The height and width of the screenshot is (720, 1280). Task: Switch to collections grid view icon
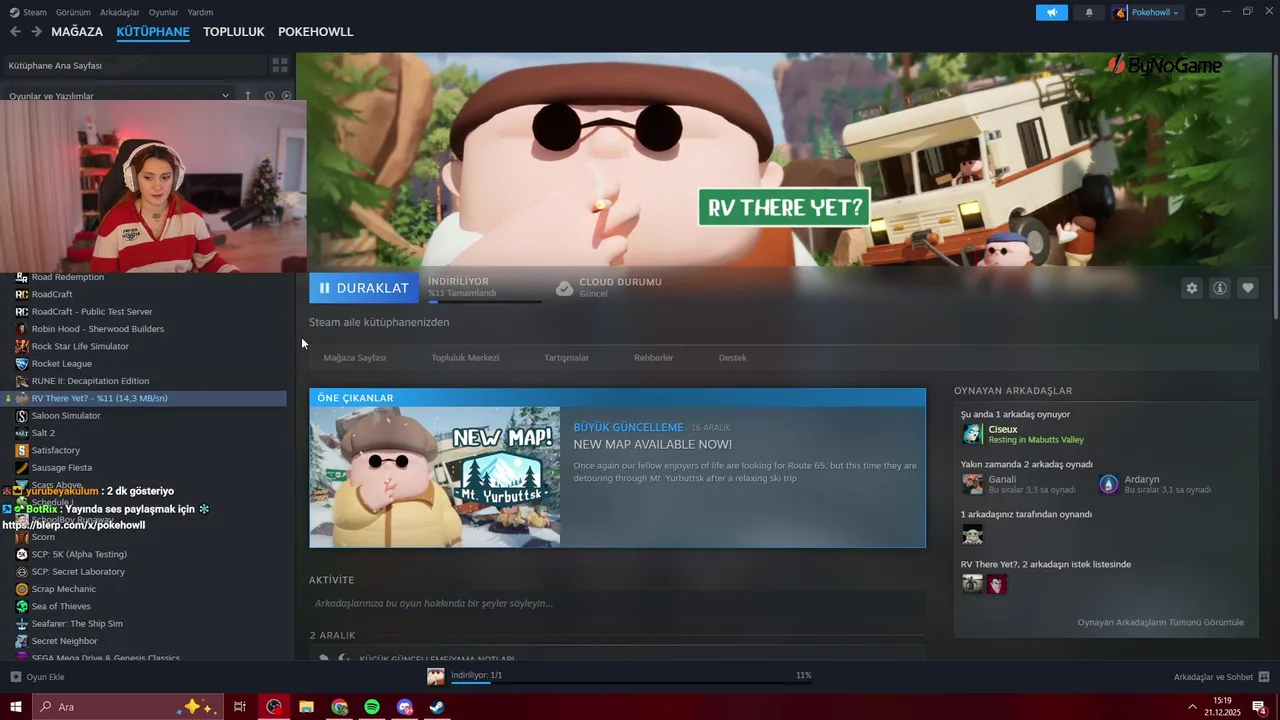coord(280,65)
